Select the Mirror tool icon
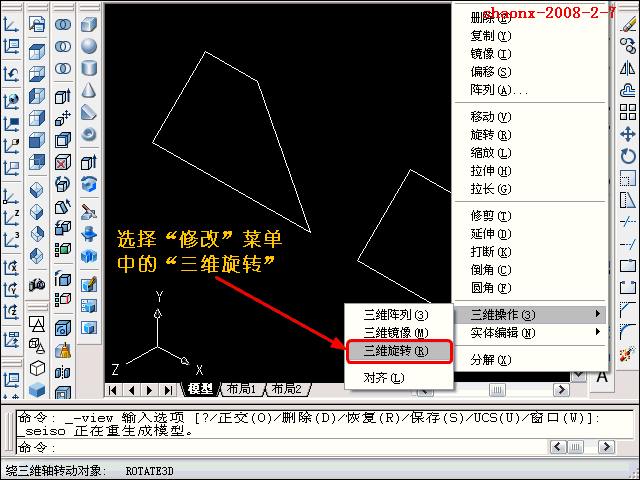The width and height of the screenshot is (640, 480). (628, 68)
